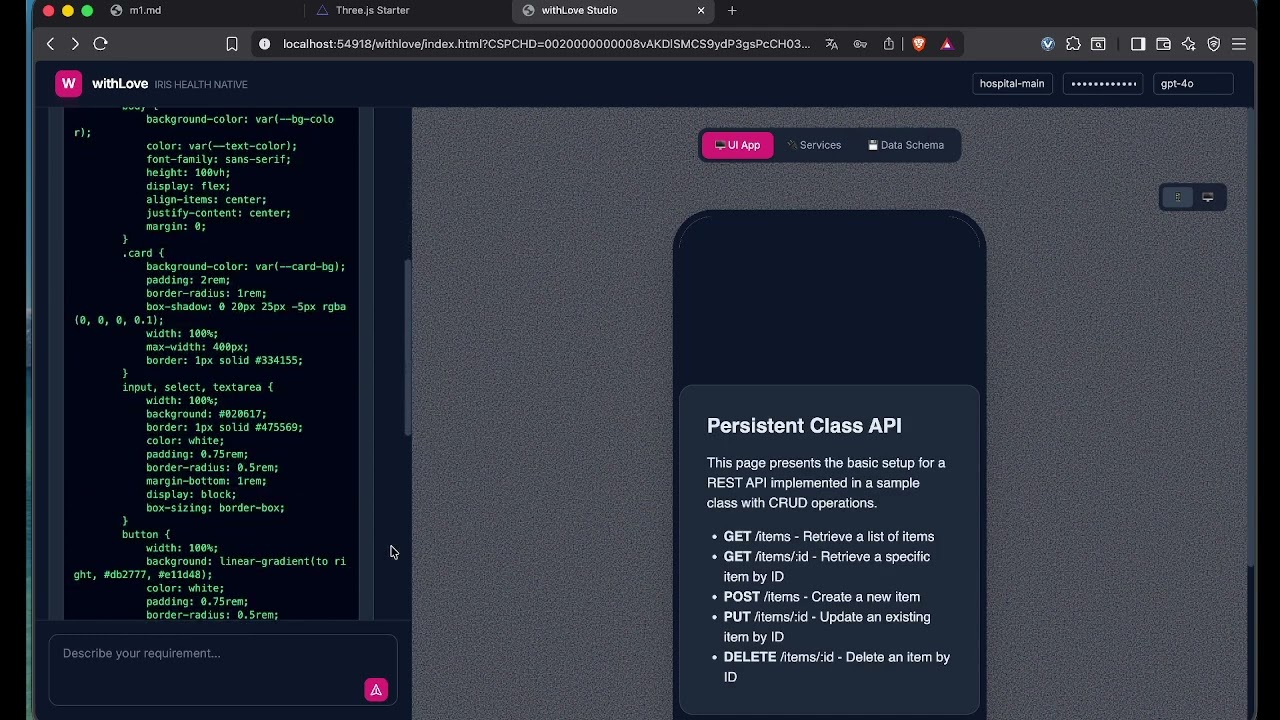
Task: Switch preview to mobile device view
Action: 1177,198
